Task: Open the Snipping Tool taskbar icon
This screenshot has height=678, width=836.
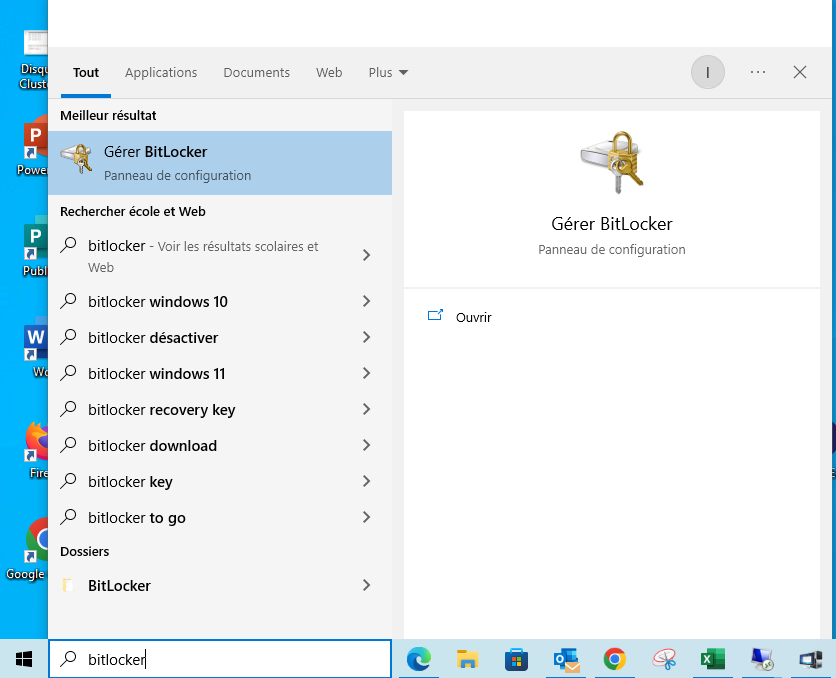Action: coord(663,659)
